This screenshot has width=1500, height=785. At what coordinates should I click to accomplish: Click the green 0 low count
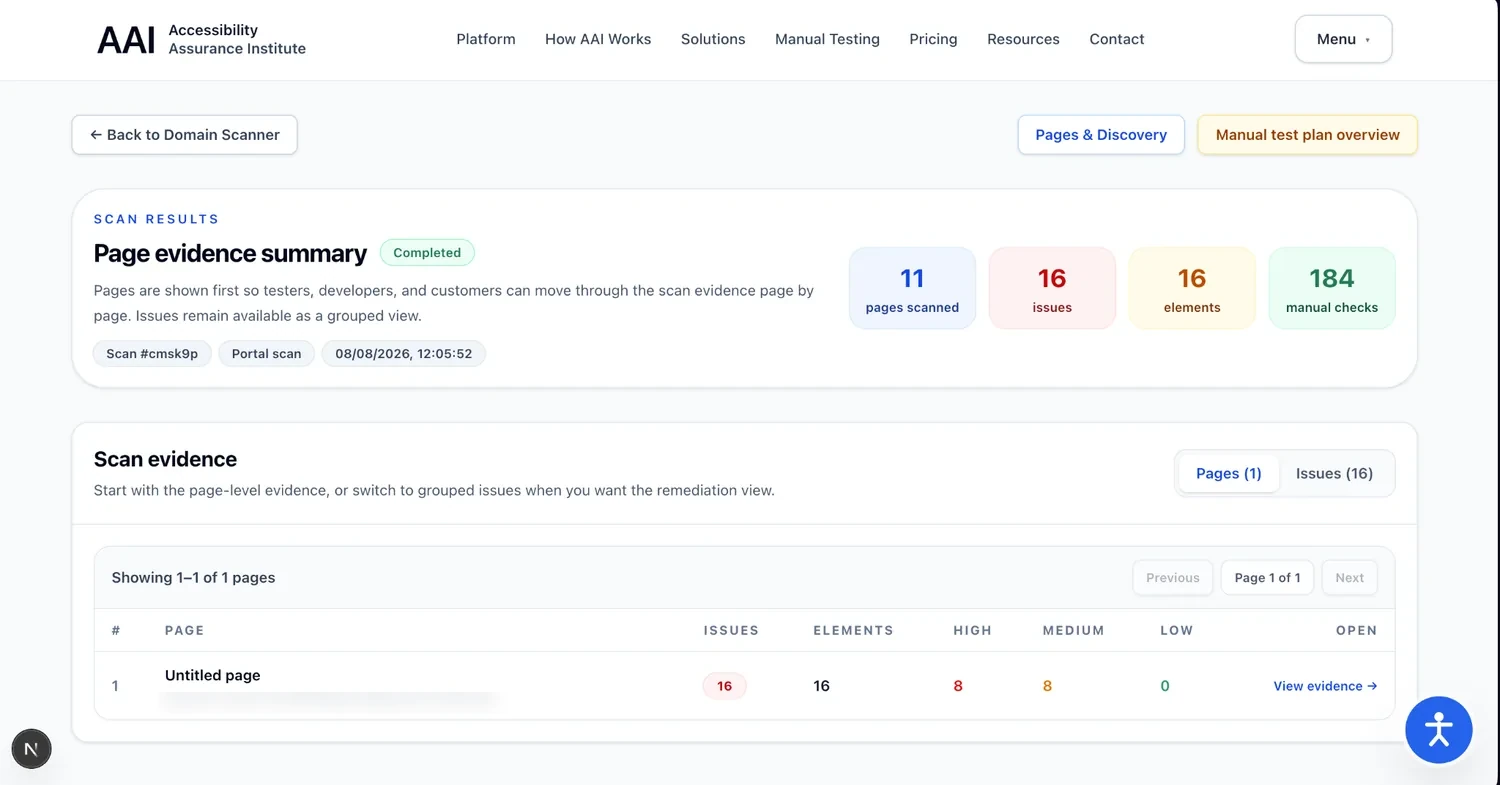click(x=1165, y=686)
